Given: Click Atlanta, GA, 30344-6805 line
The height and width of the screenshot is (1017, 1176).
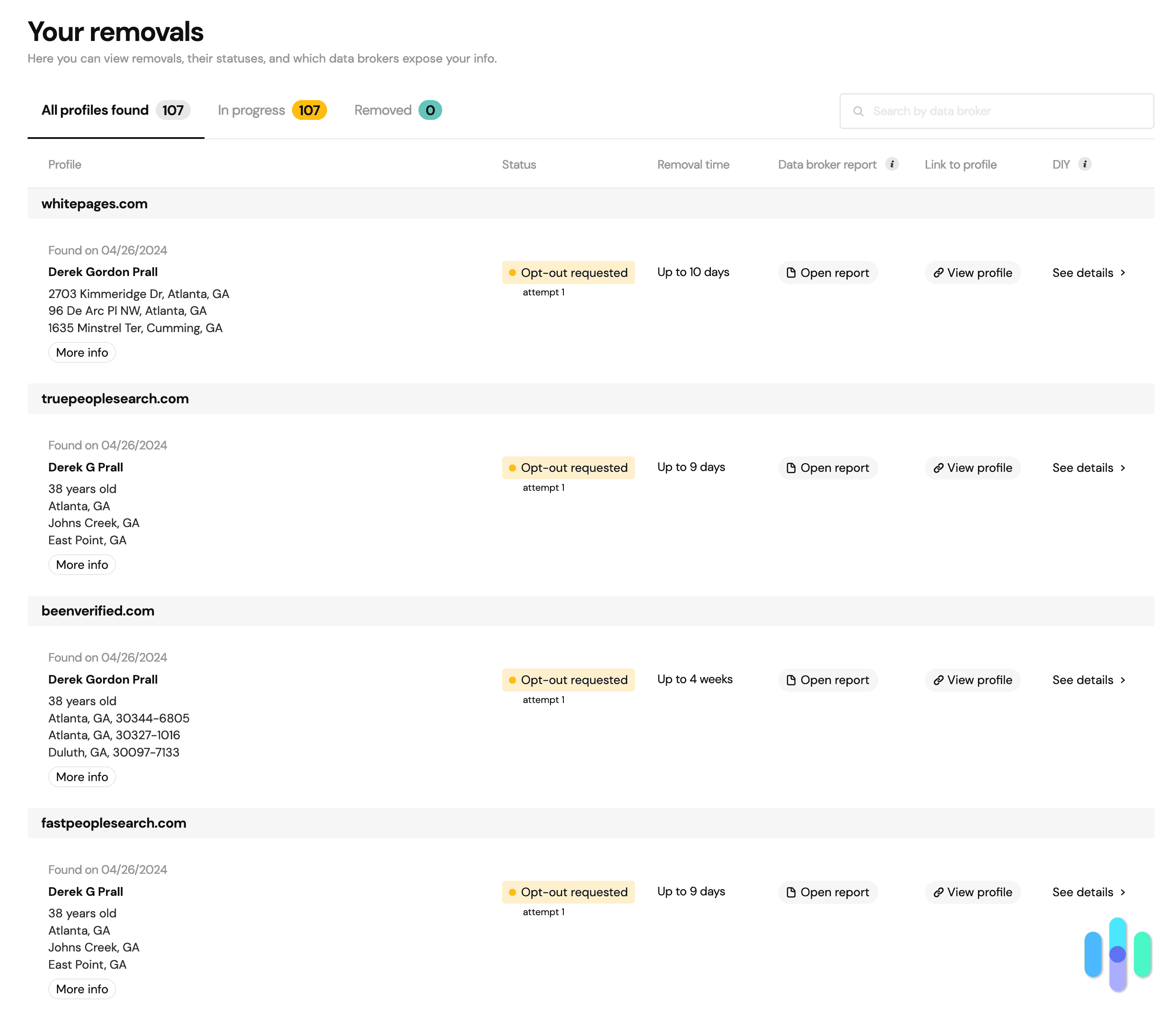Looking at the screenshot, I should click(x=119, y=719).
